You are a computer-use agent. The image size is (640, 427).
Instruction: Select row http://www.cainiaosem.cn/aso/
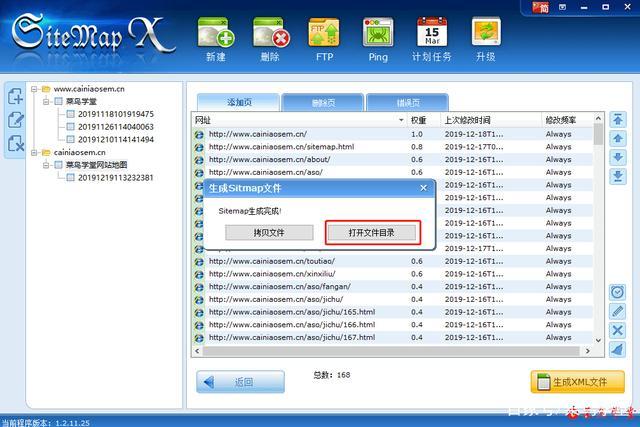click(x=393, y=172)
